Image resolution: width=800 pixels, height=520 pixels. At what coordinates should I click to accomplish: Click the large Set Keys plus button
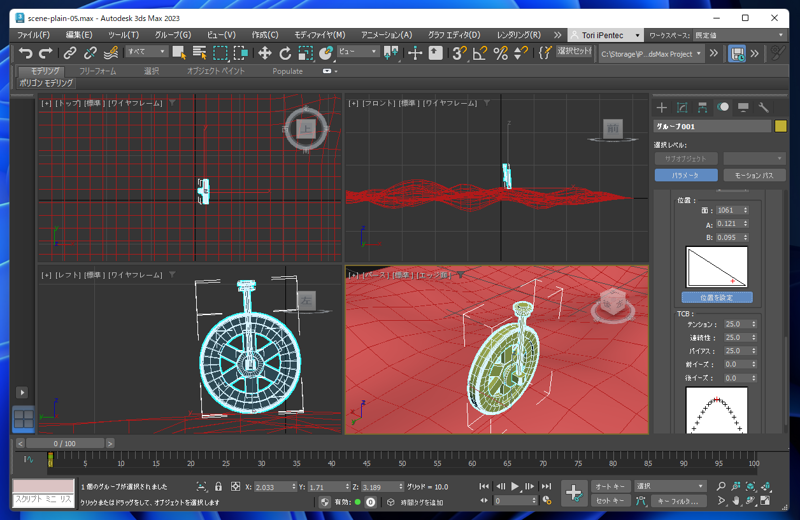tap(574, 493)
